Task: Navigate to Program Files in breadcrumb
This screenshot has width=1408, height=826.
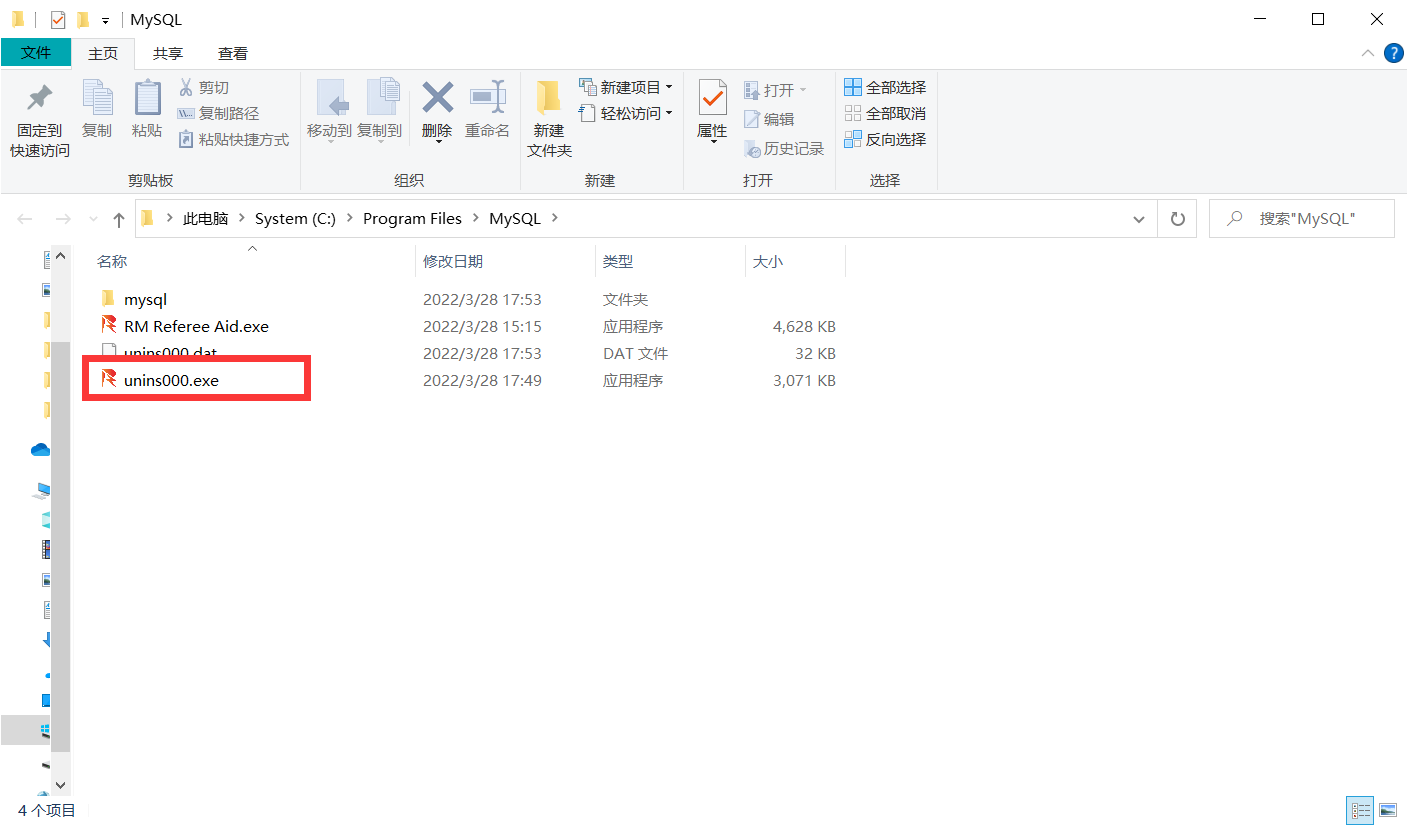Action: coord(412,219)
